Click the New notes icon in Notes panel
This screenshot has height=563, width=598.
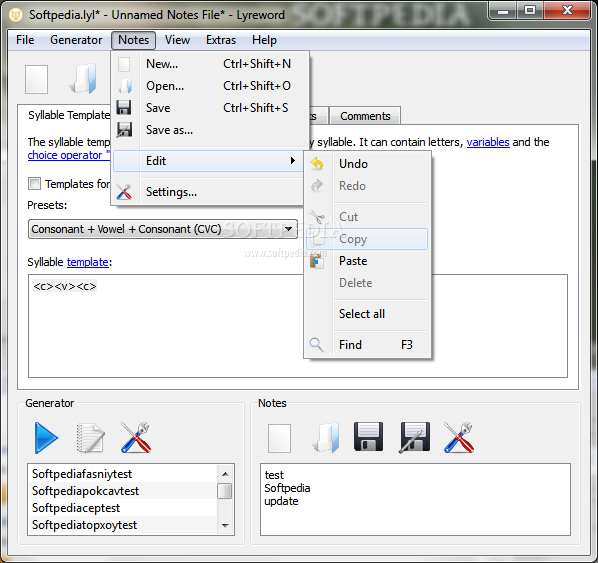(279, 438)
